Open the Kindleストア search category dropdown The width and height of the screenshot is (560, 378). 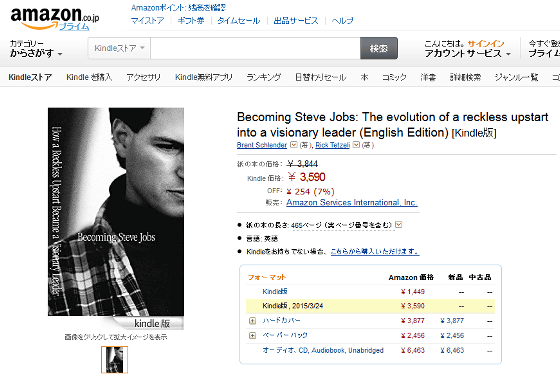coord(119,48)
